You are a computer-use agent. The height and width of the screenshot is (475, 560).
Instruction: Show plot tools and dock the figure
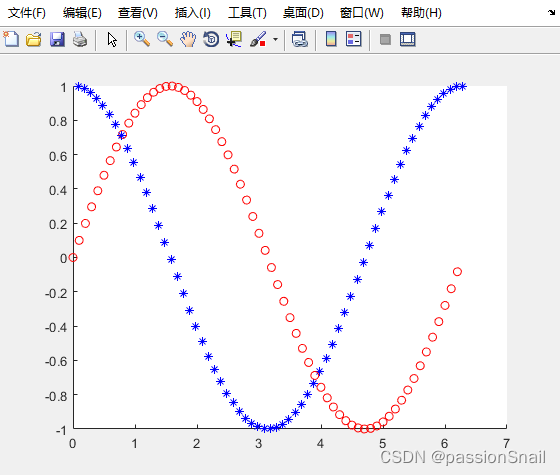408,39
